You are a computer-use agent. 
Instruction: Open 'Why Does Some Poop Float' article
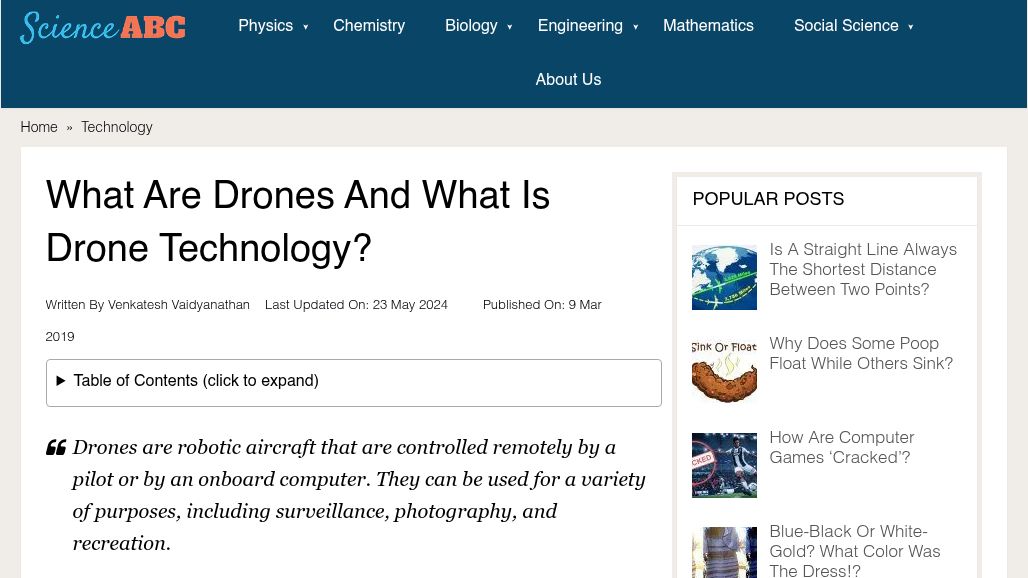pyautogui.click(x=861, y=354)
